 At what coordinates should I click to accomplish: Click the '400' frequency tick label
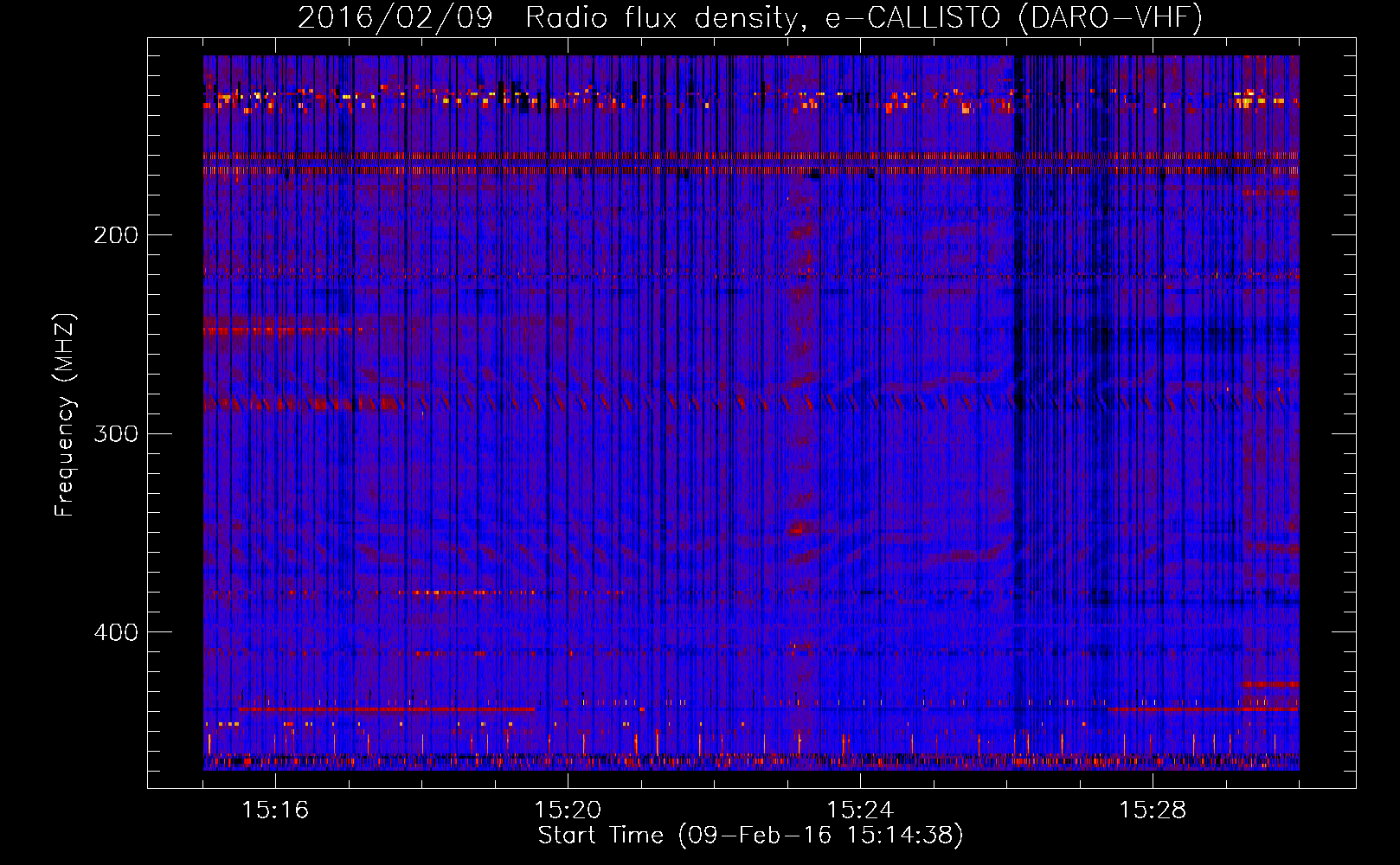(x=116, y=632)
